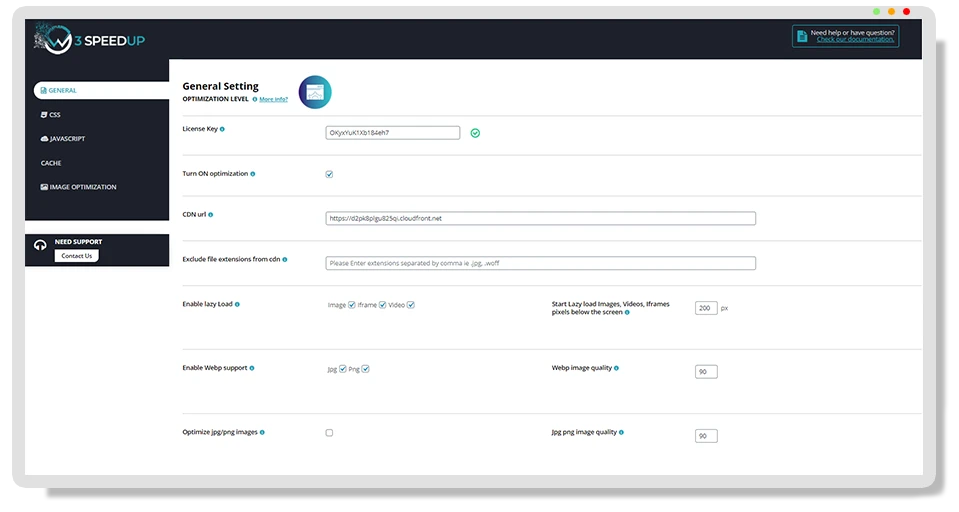Viewport: 959px width, 512px height.
Task: Click the Enable lazy Load info icon
Action: [x=237, y=305]
